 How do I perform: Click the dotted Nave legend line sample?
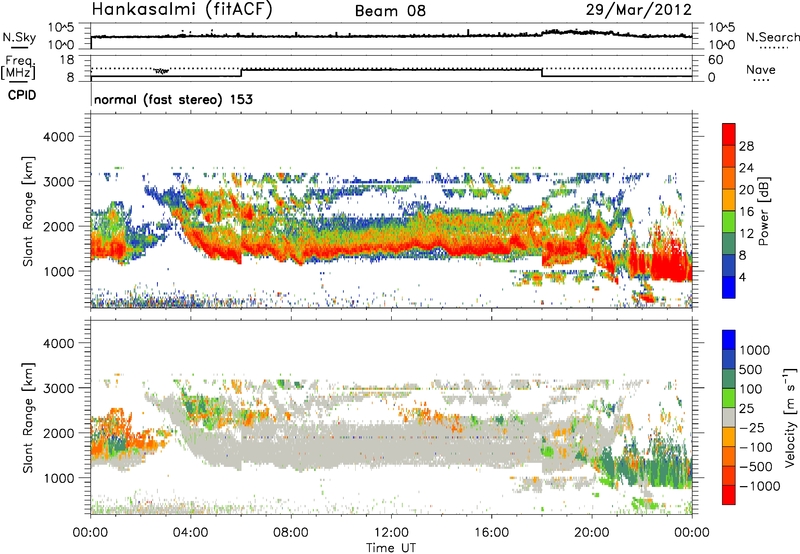tap(761, 81)
